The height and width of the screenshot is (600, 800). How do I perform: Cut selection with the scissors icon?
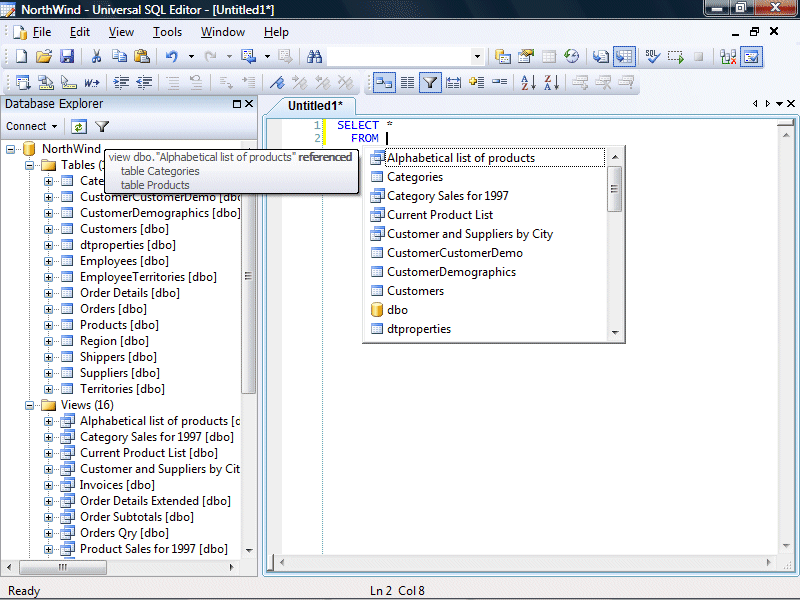coord(96,57)
